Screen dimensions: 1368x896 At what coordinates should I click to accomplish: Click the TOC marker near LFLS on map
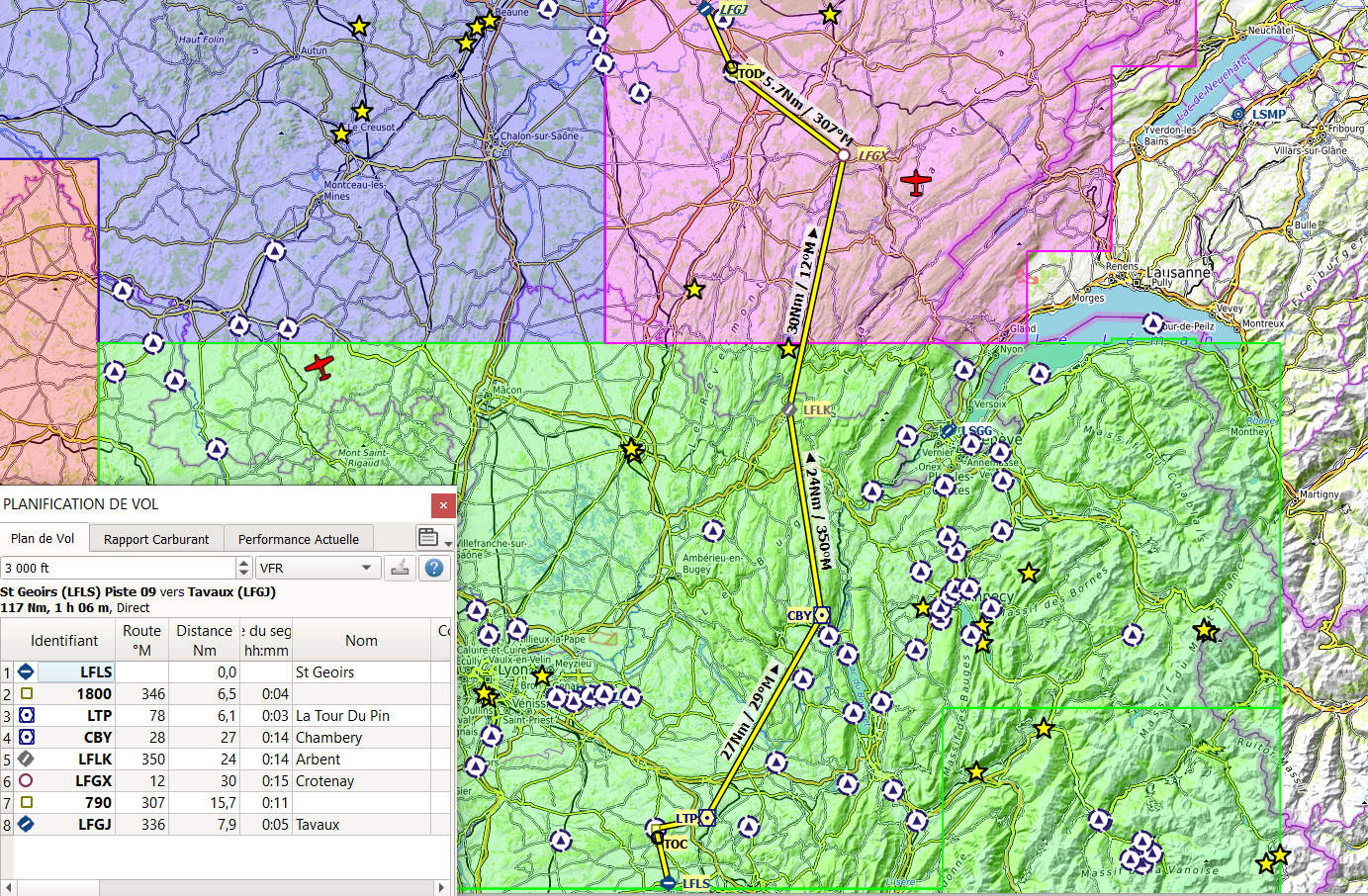point(658,838)
